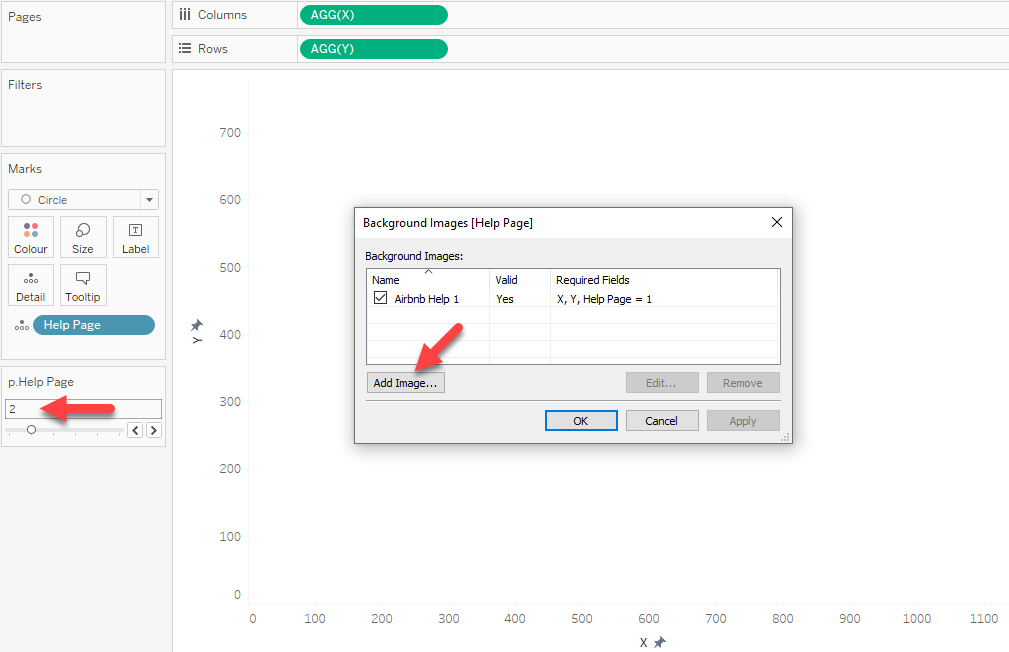Sort background images by Name column

point(386,280)
